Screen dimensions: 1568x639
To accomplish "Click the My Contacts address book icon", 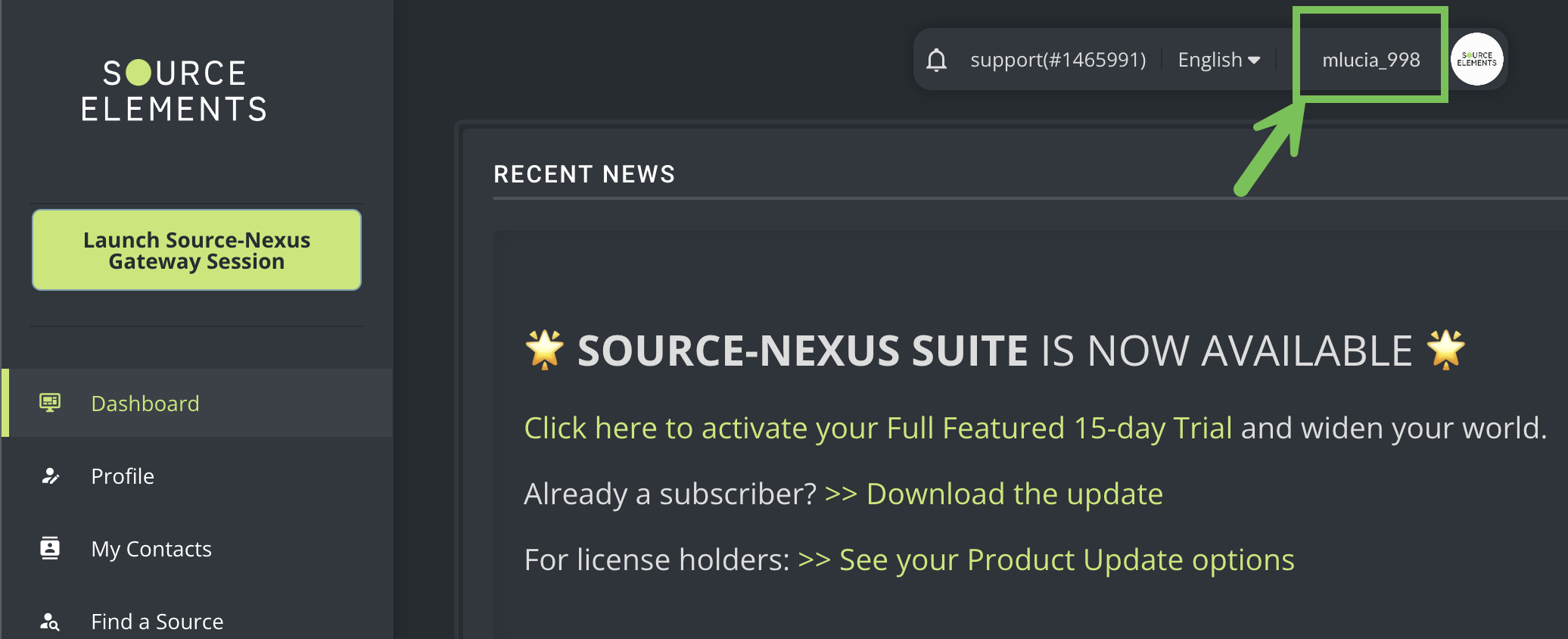I will (x=50, y=548).
